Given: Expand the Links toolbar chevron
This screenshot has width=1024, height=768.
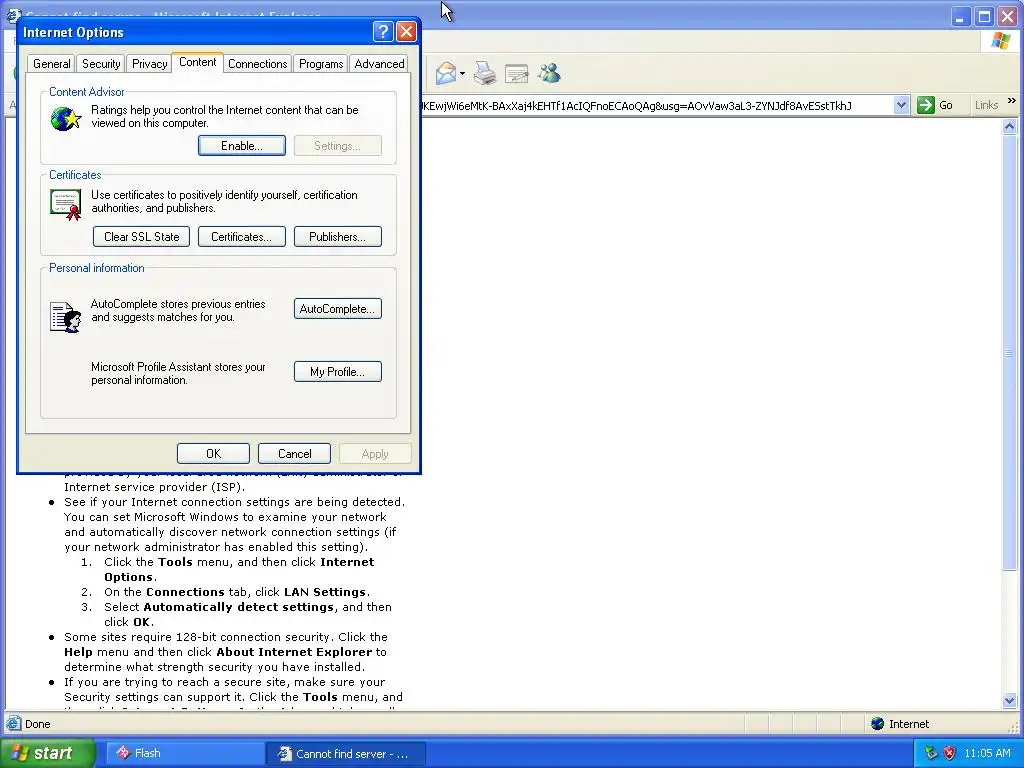Looking at the screenshot, I should 1012,101.
